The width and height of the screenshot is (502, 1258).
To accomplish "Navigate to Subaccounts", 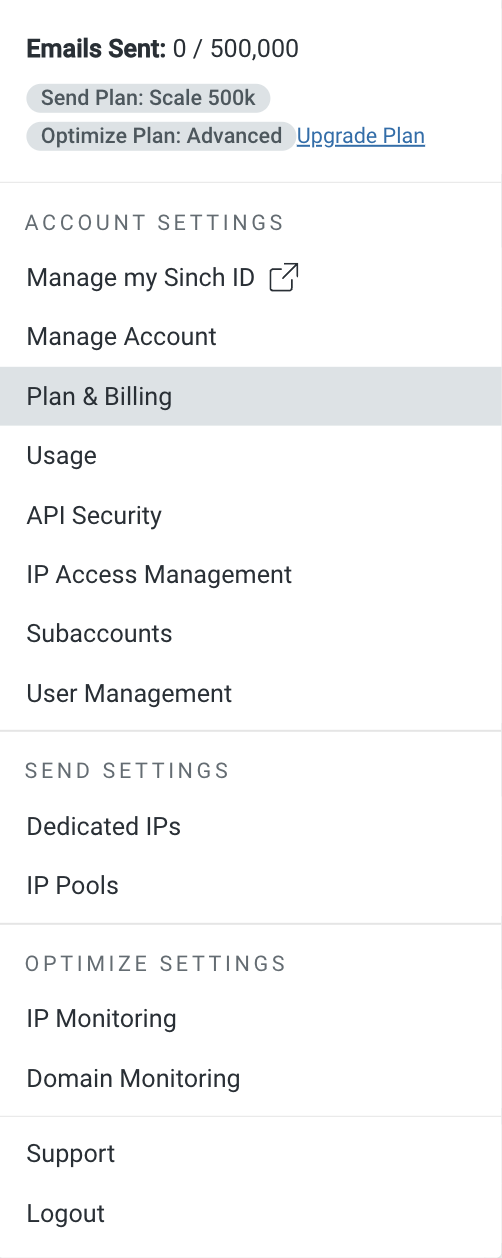I will click(251, 634).
